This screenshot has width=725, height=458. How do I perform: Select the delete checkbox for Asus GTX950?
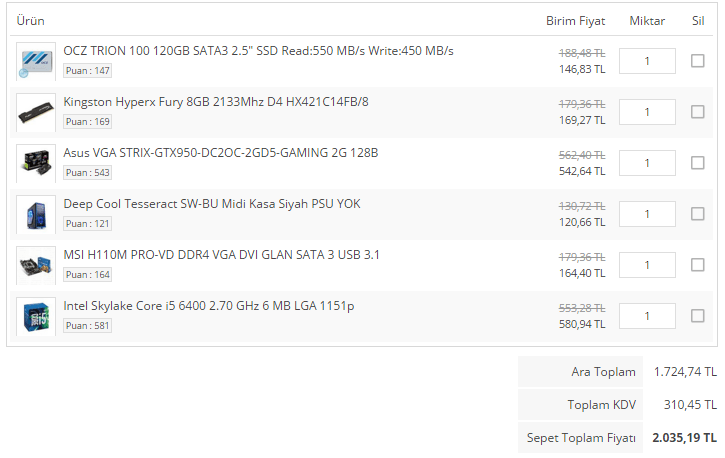[x=698, y=163]
